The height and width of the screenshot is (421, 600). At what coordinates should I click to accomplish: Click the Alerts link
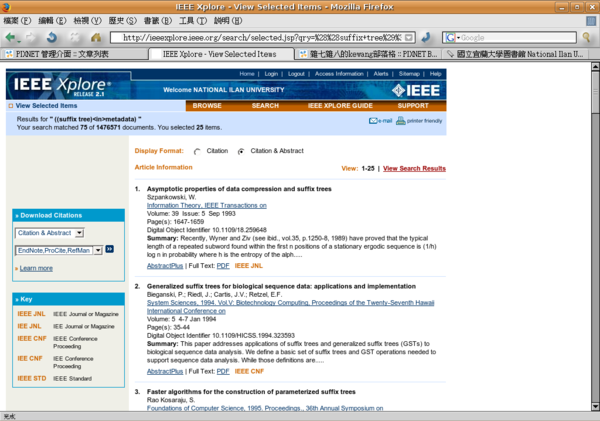(x=381, y=74)
